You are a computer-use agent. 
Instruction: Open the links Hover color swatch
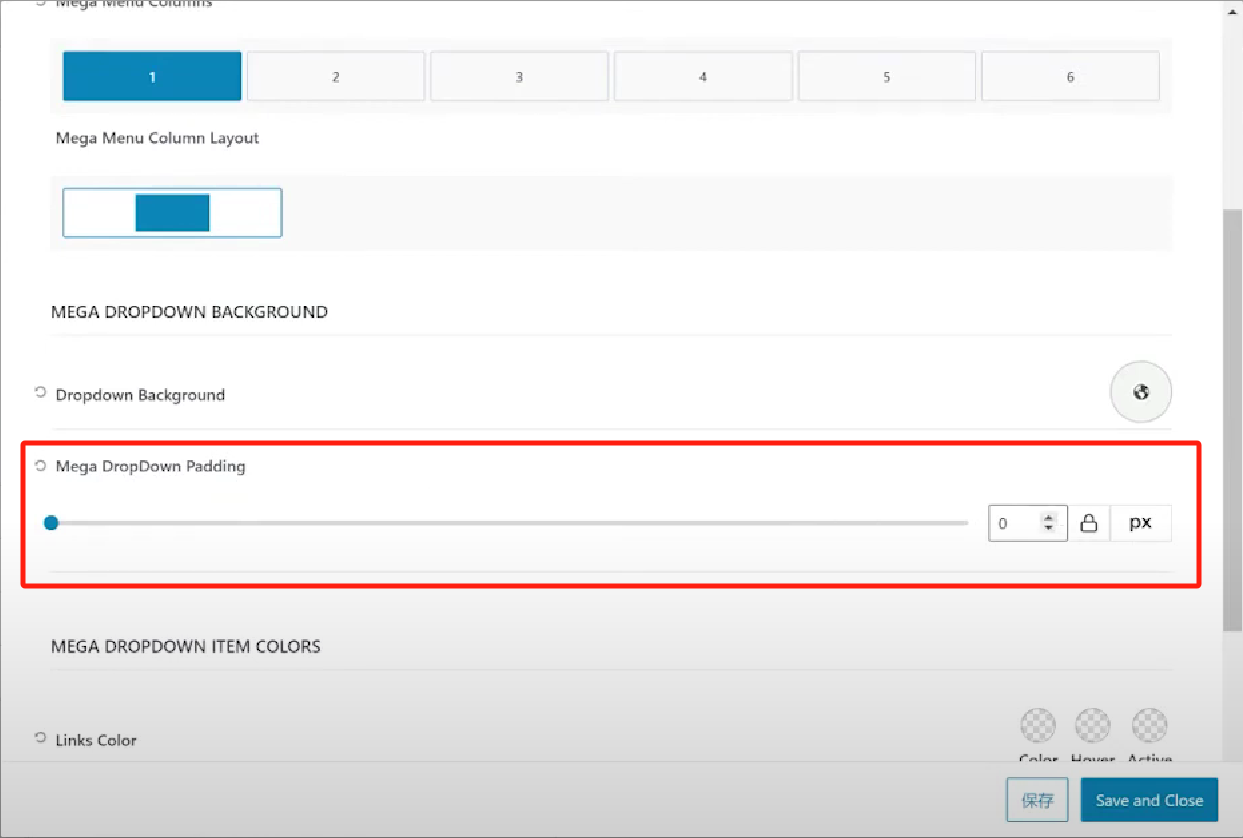point(1092,725)
